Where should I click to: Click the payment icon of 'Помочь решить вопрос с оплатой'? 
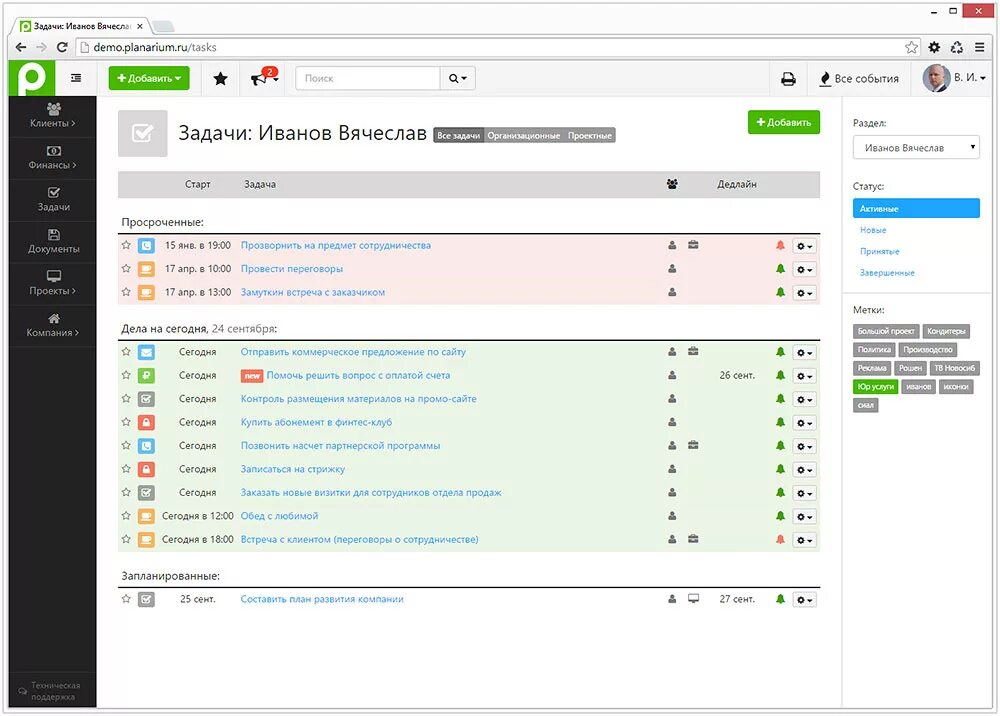pyautogui.click(x=146, y=376)
